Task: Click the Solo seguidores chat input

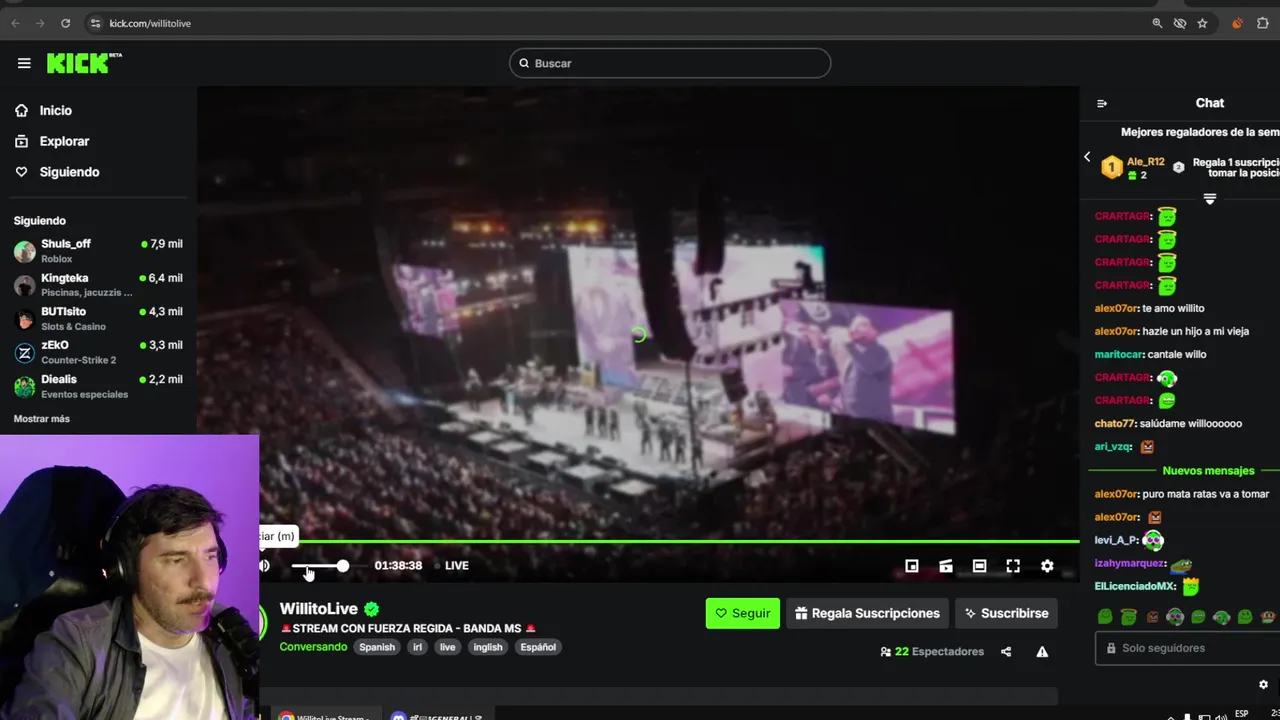Action: click(x=1187, y=648)
